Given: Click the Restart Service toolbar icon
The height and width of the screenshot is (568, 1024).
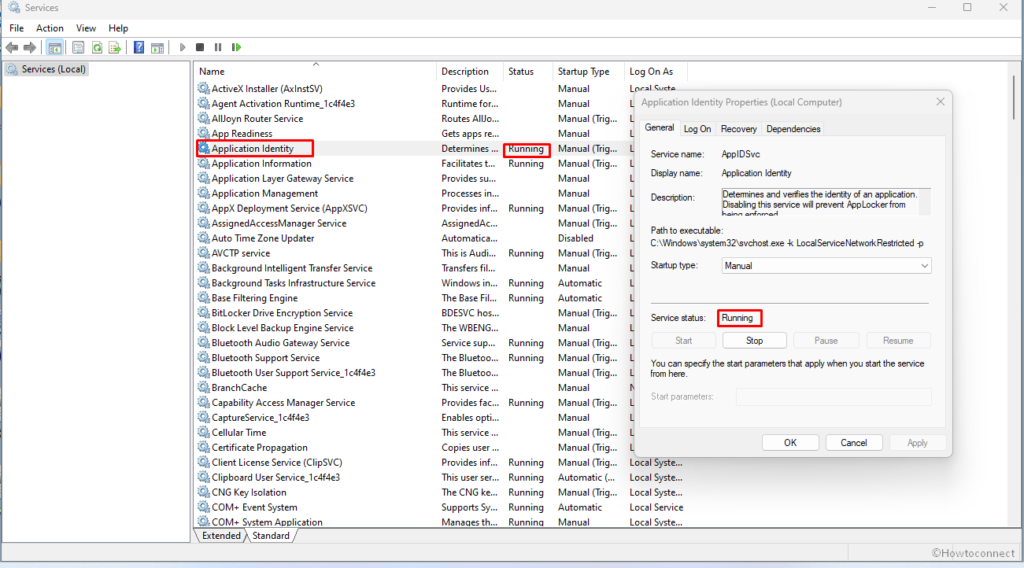Looking at the screenshot, I should click(236, 47).
